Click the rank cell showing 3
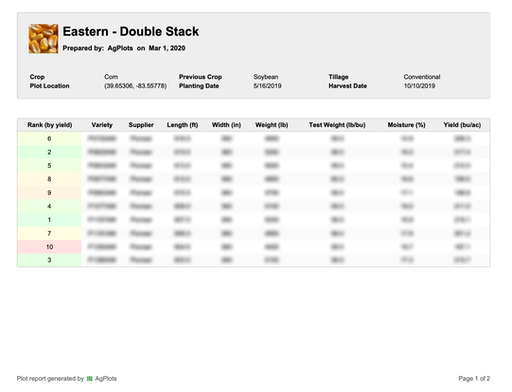This screenshot has height=392, width=512. click(49, 260)
